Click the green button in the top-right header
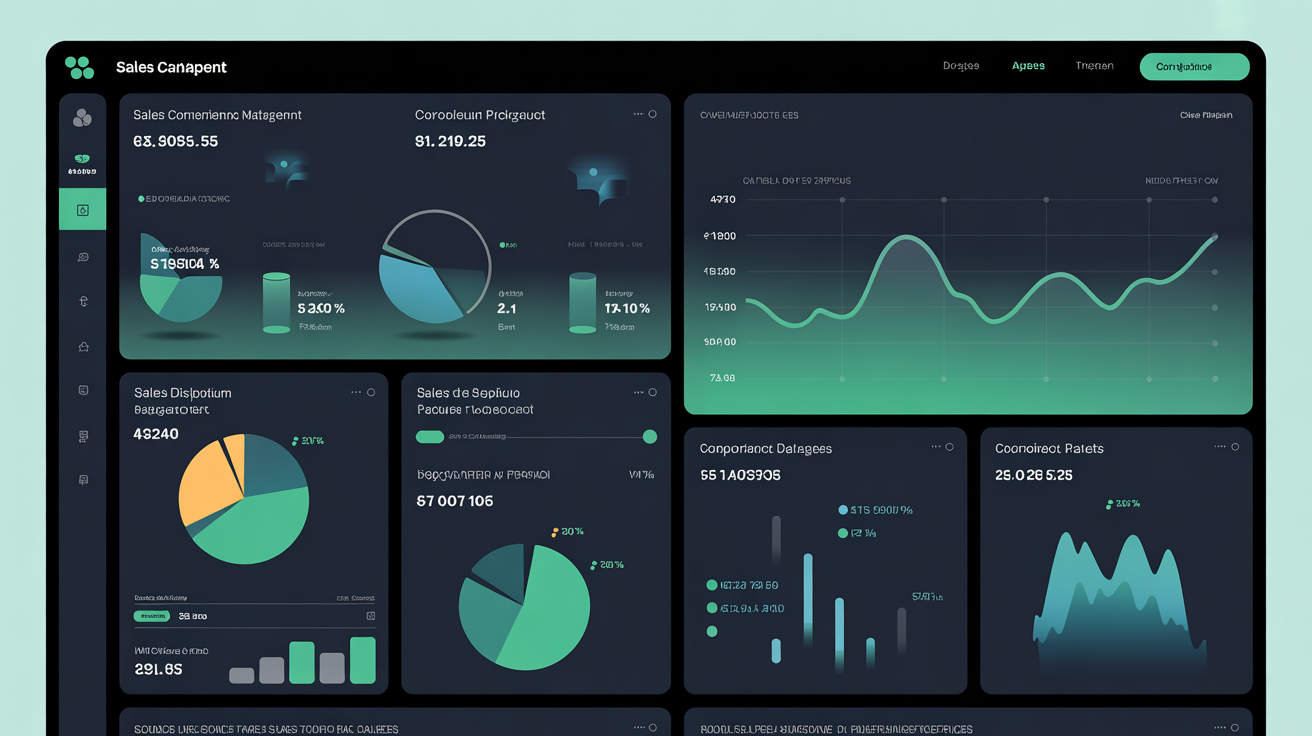This screenshot has height=736, width=1312. click(1194, 67)
